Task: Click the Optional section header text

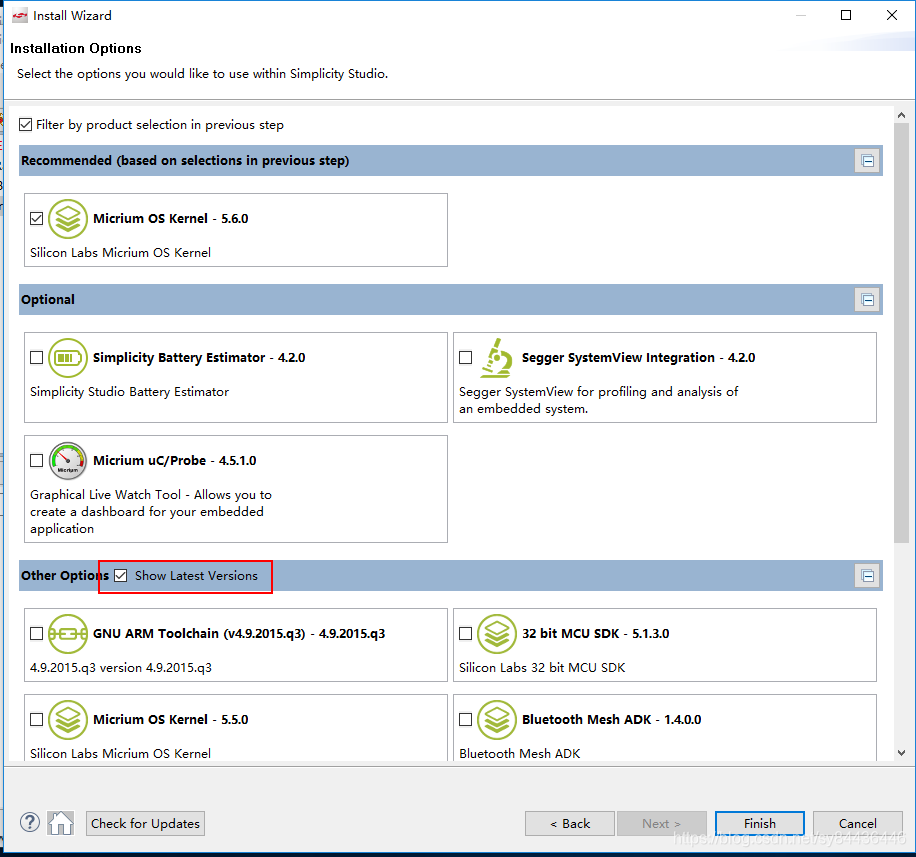Action: pos(48,300)
